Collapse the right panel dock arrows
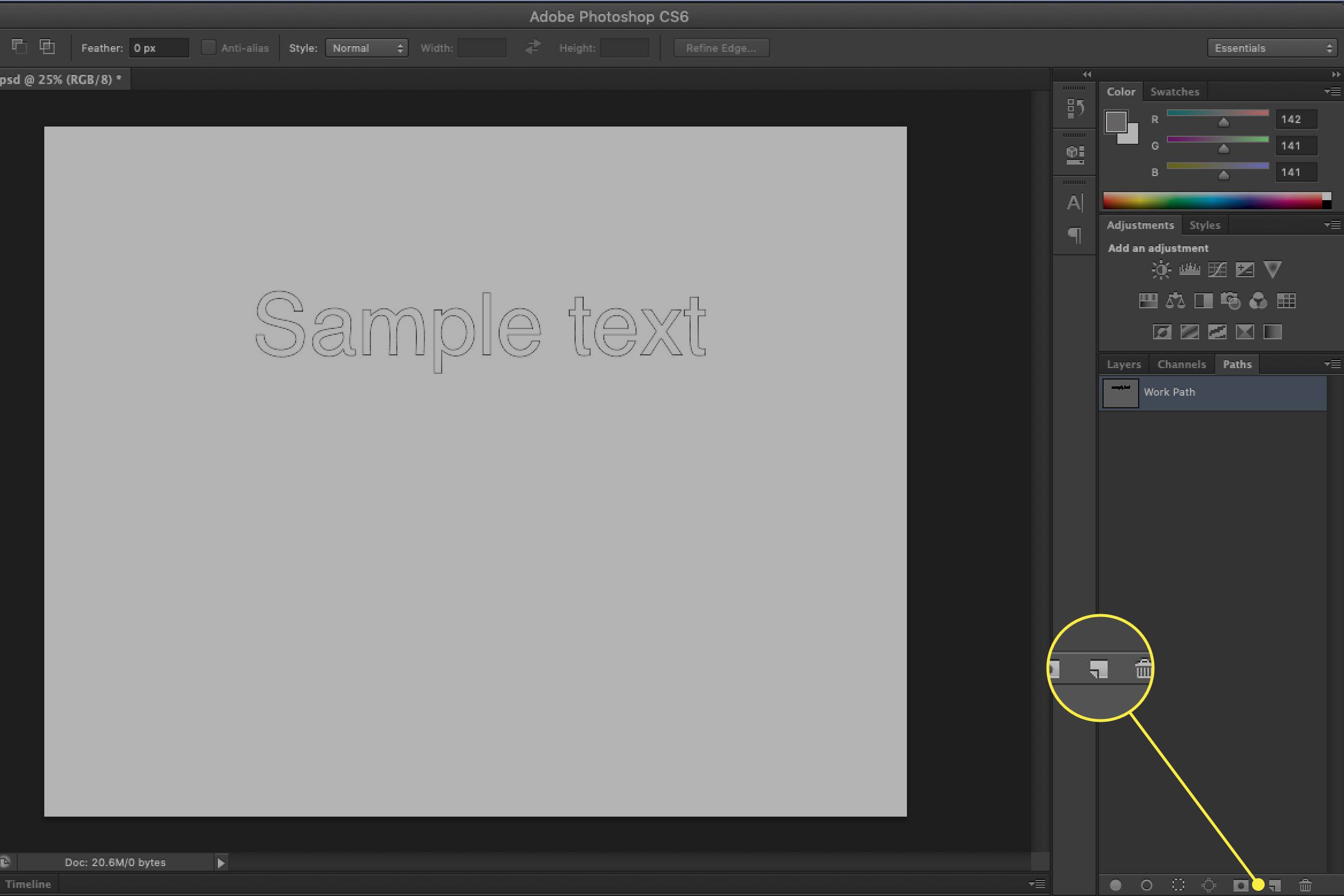 coord(1335,74)
